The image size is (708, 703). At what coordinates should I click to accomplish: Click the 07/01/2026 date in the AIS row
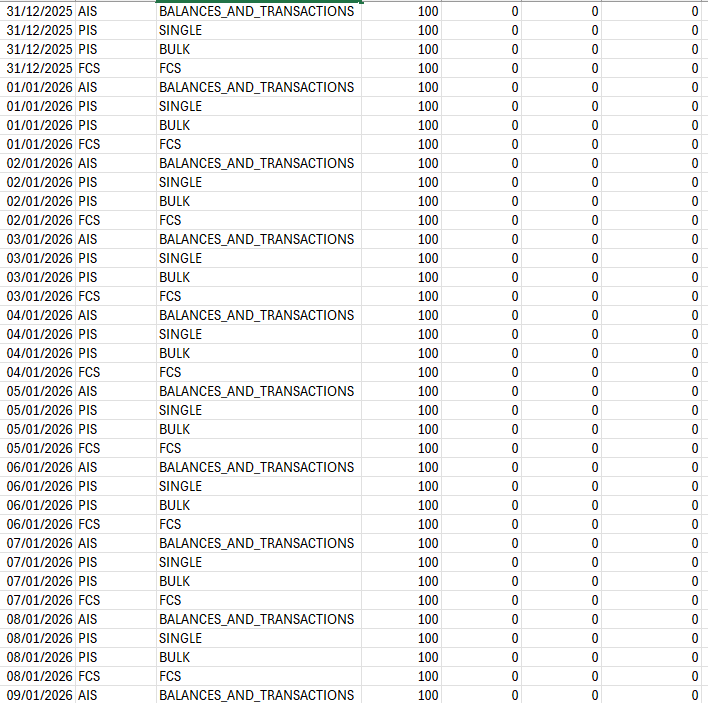tap(40, 543)
